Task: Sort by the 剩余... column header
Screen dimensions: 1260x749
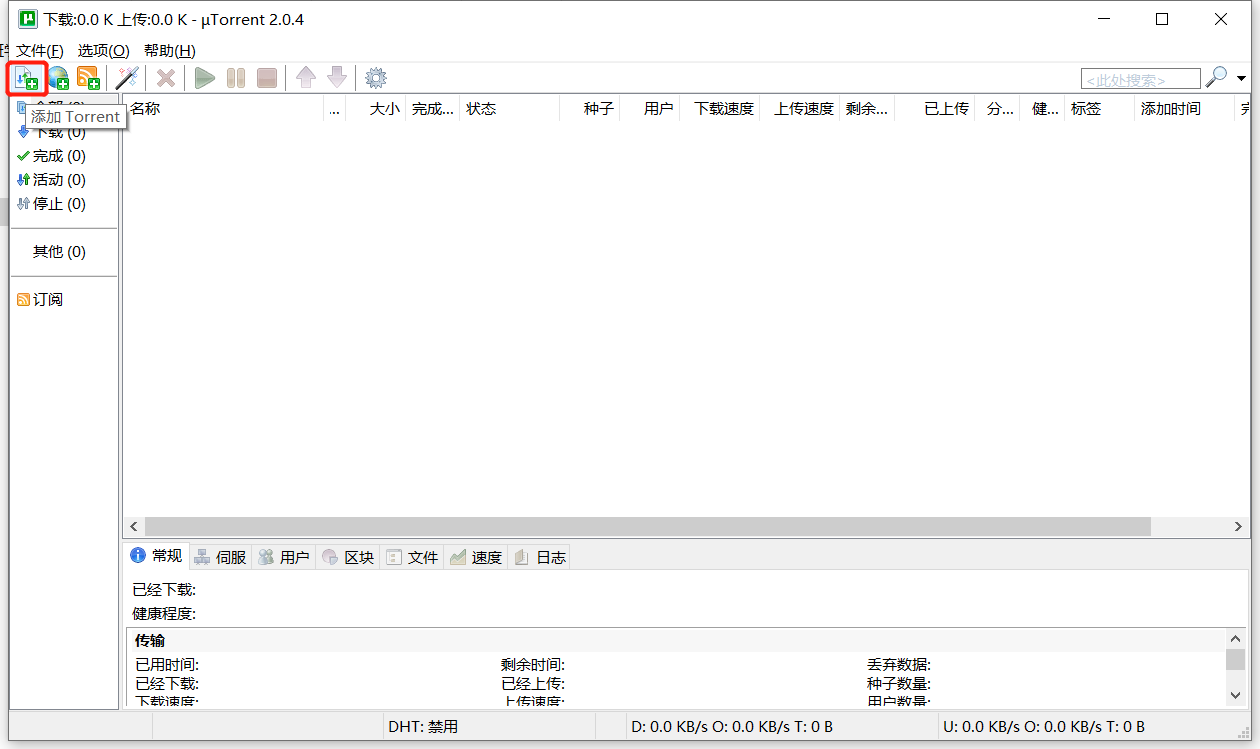Action: (x=866, y=109)
